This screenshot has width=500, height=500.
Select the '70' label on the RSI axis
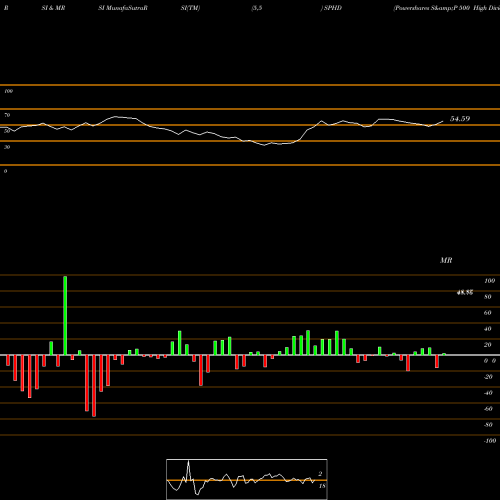7,115
